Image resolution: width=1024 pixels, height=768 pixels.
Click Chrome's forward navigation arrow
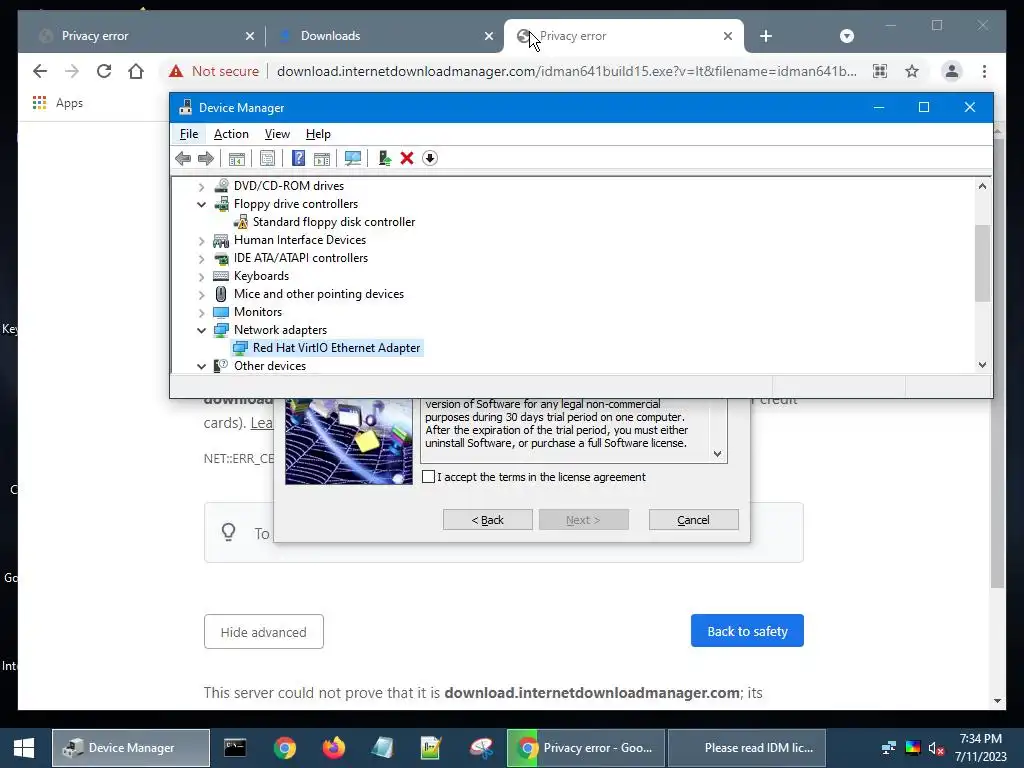click(x=72, y=71)
